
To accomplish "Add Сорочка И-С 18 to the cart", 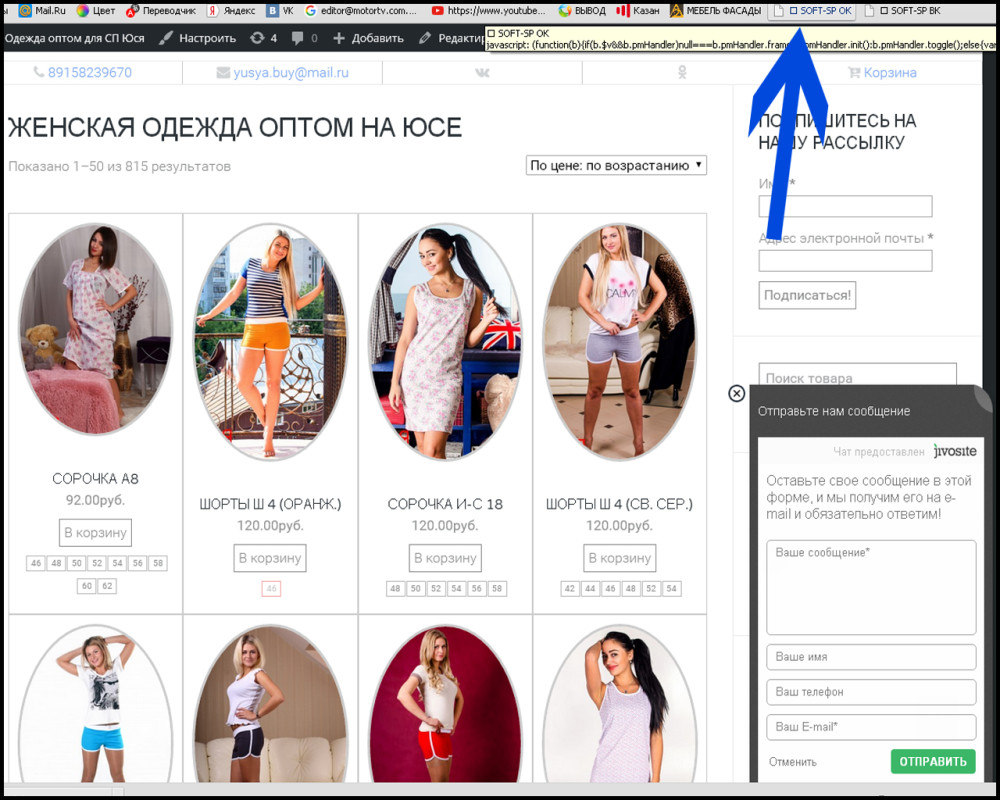I will tap(445, 558).
